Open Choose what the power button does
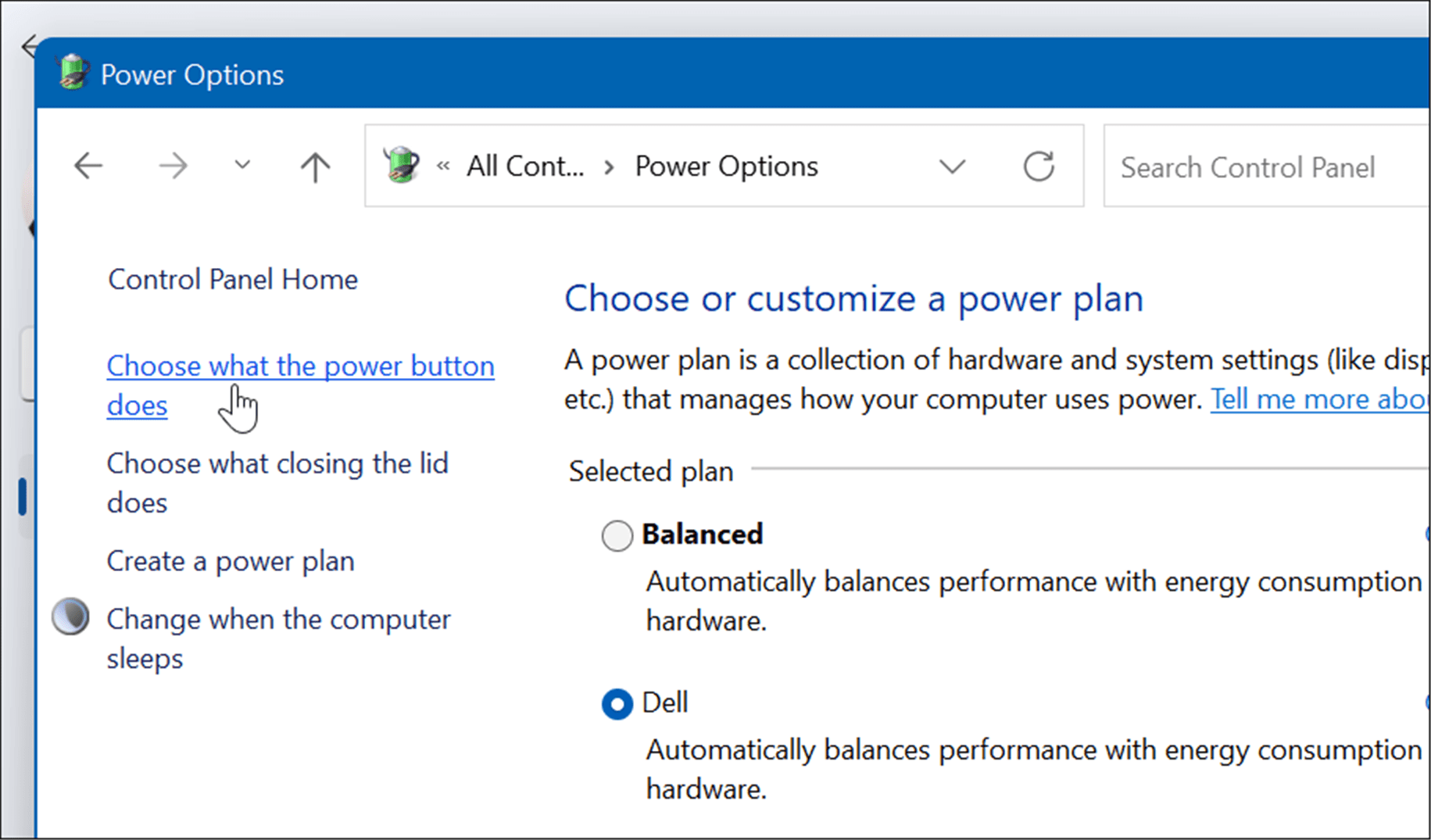Screen dimensions: 1431x840 301,366
